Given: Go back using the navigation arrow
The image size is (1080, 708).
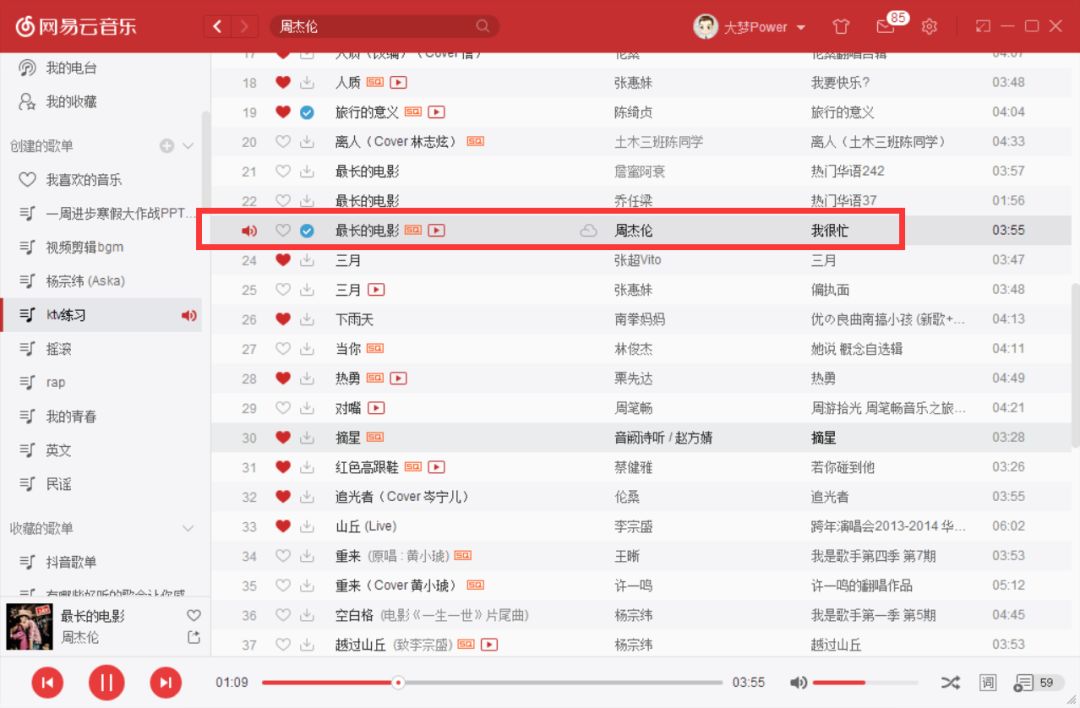Looking at the screenshot, I should [x=218, y=26].
